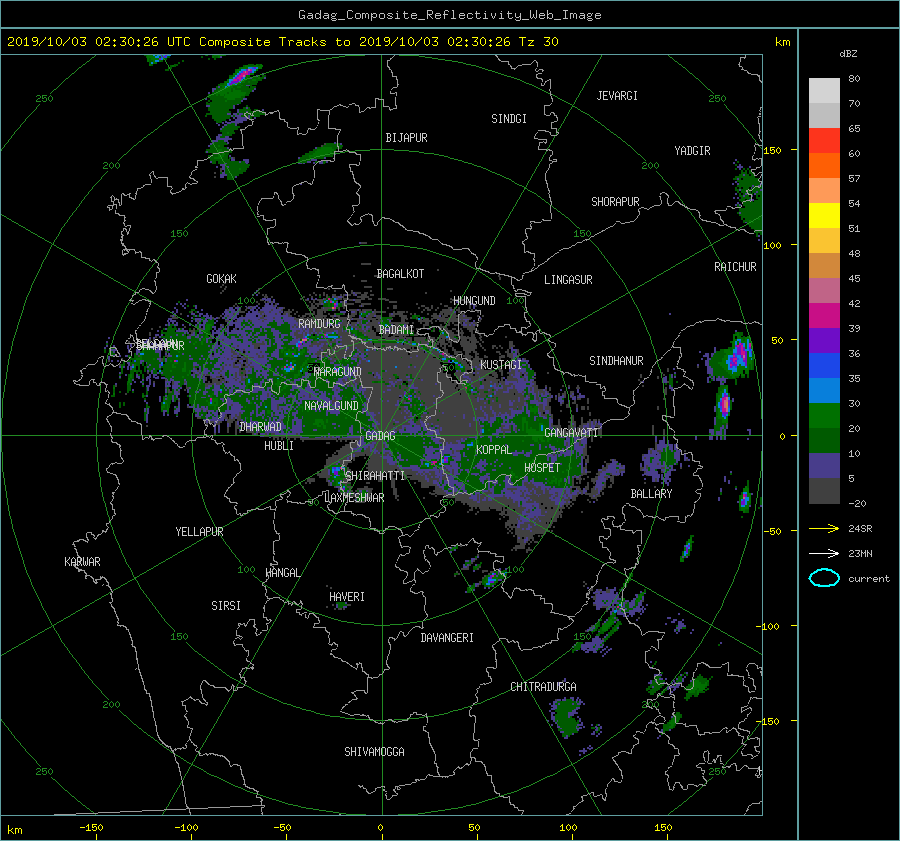Image resolution: width=900 pixels, height=841 pixels.
Task: Click the YELLAPUR city label
Action: (199, 532)
